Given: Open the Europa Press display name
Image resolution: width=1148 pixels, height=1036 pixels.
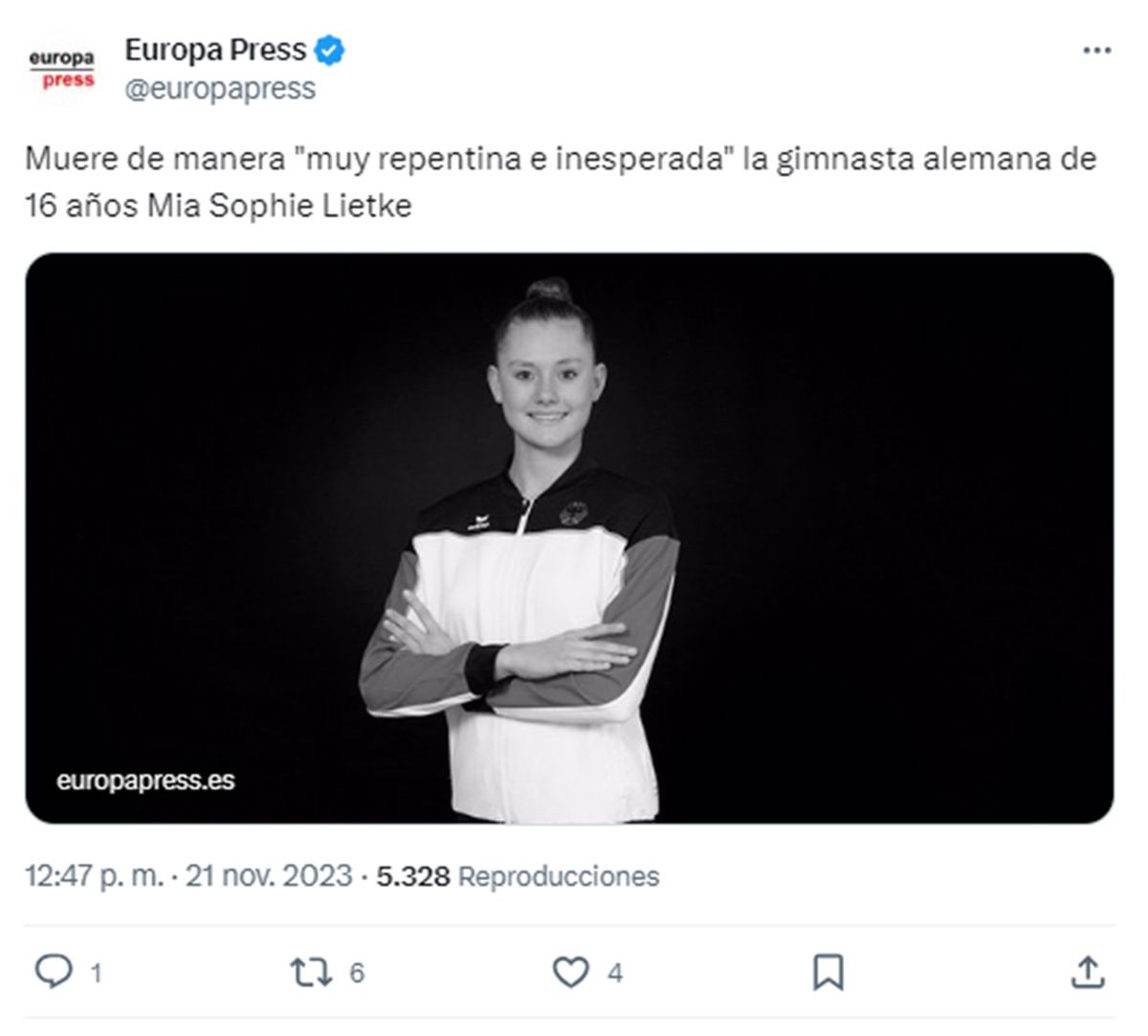Looking at the screenshot, I should point(215,50).
